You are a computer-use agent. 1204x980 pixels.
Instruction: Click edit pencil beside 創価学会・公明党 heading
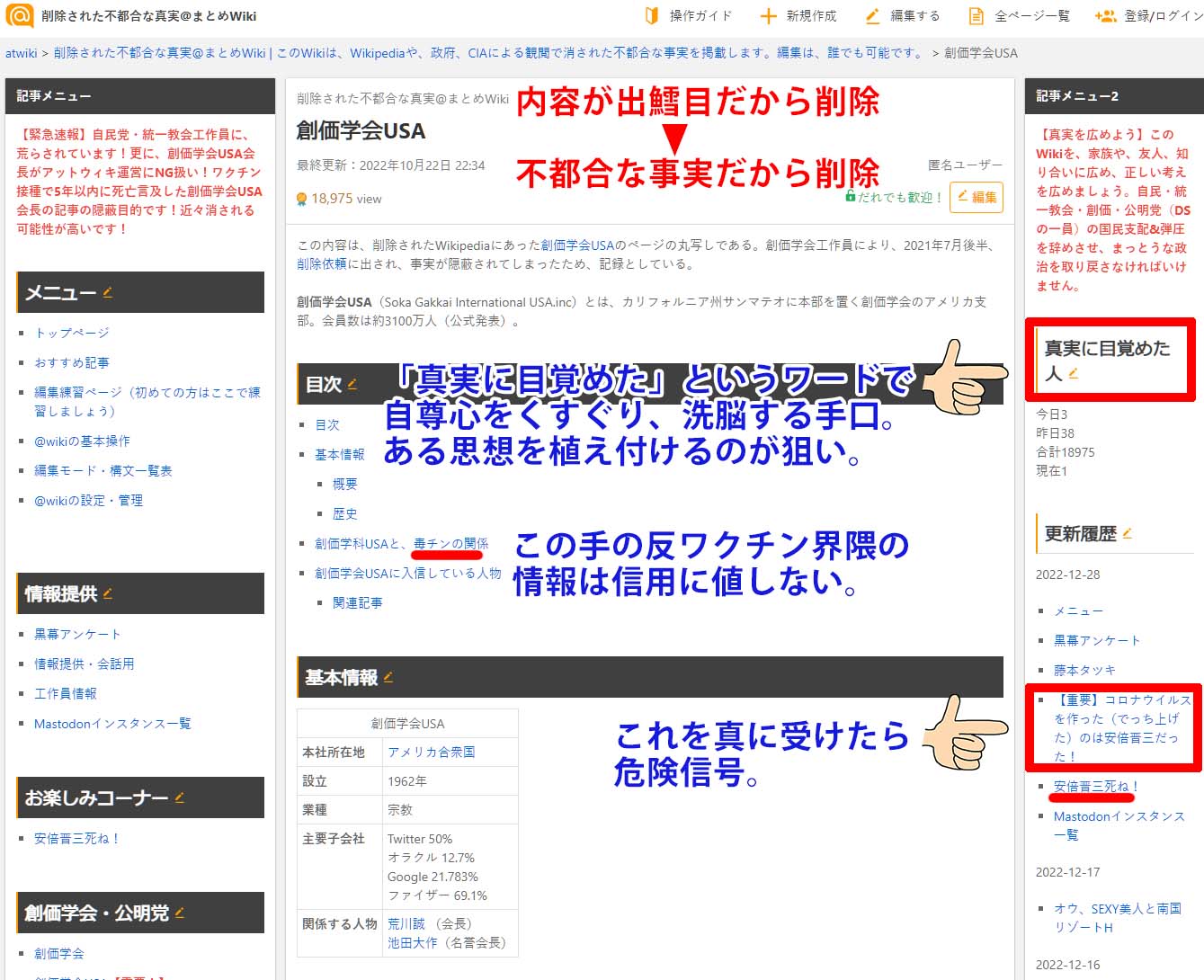pyautogui.click(x=179, y=912)
